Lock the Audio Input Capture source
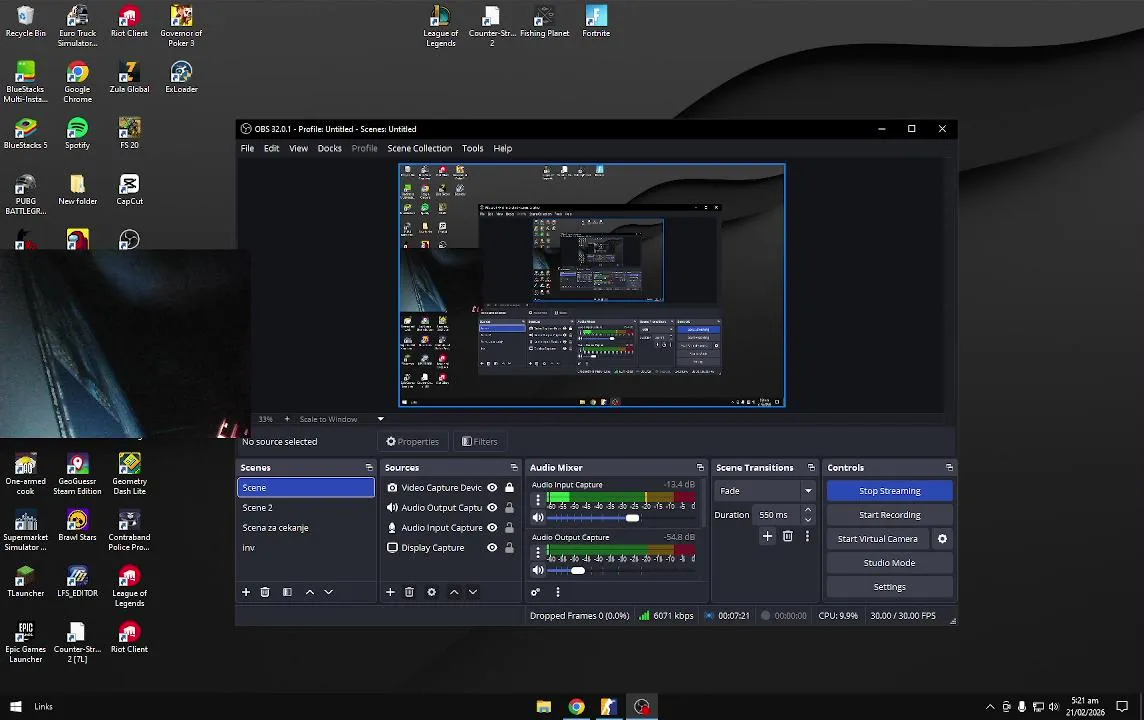 [510, 527]
